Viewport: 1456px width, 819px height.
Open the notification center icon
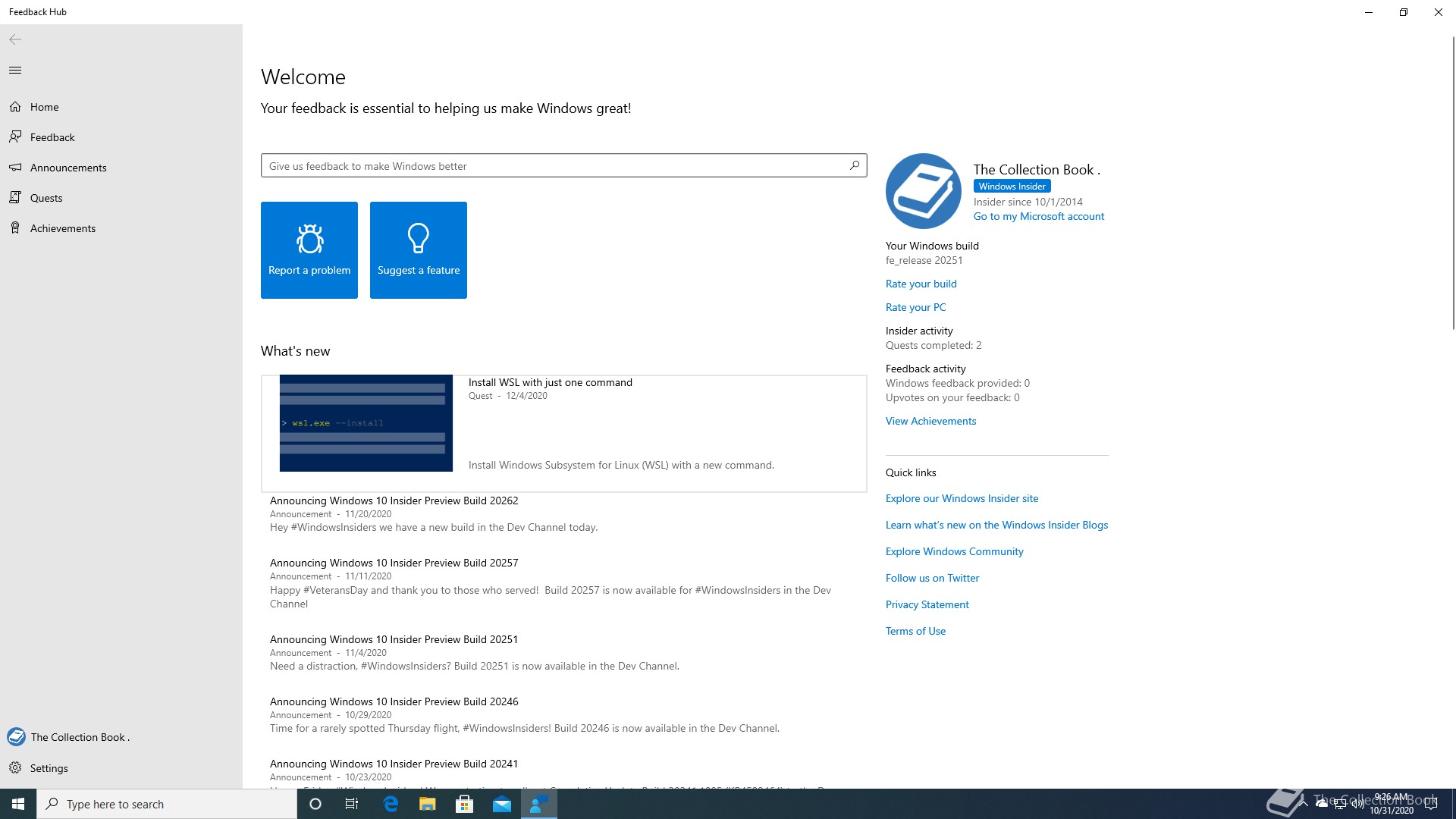click(x=1431, y=804)
